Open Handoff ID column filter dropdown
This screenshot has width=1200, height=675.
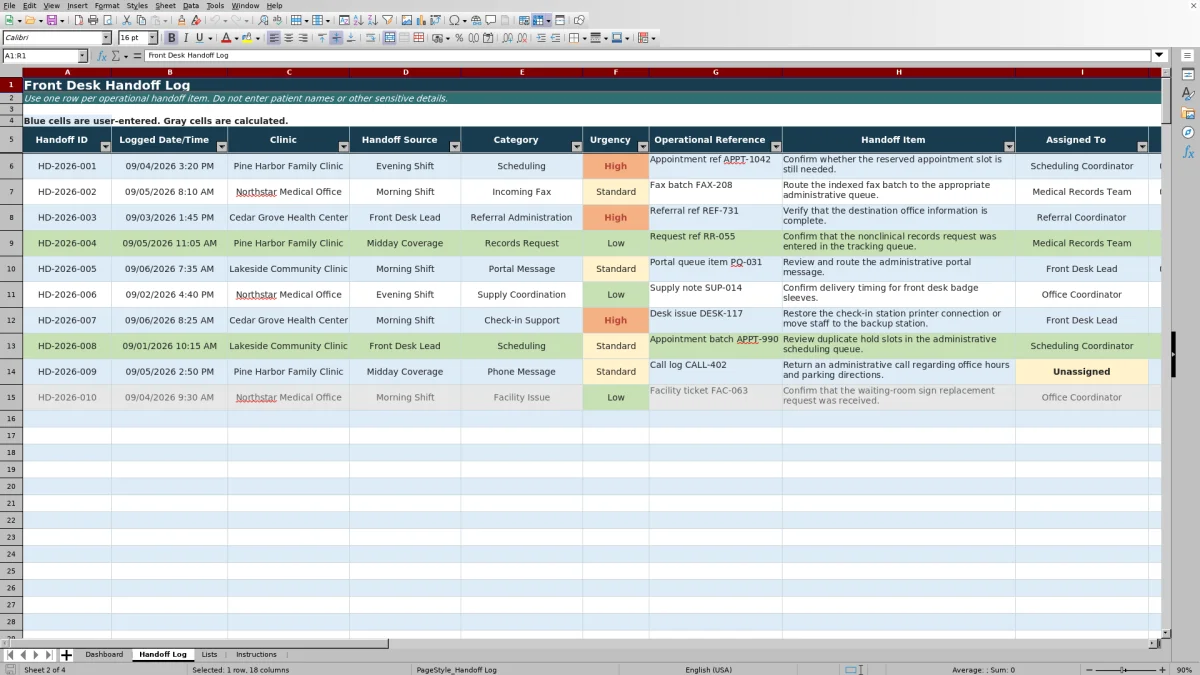click(x=106, y=147)
